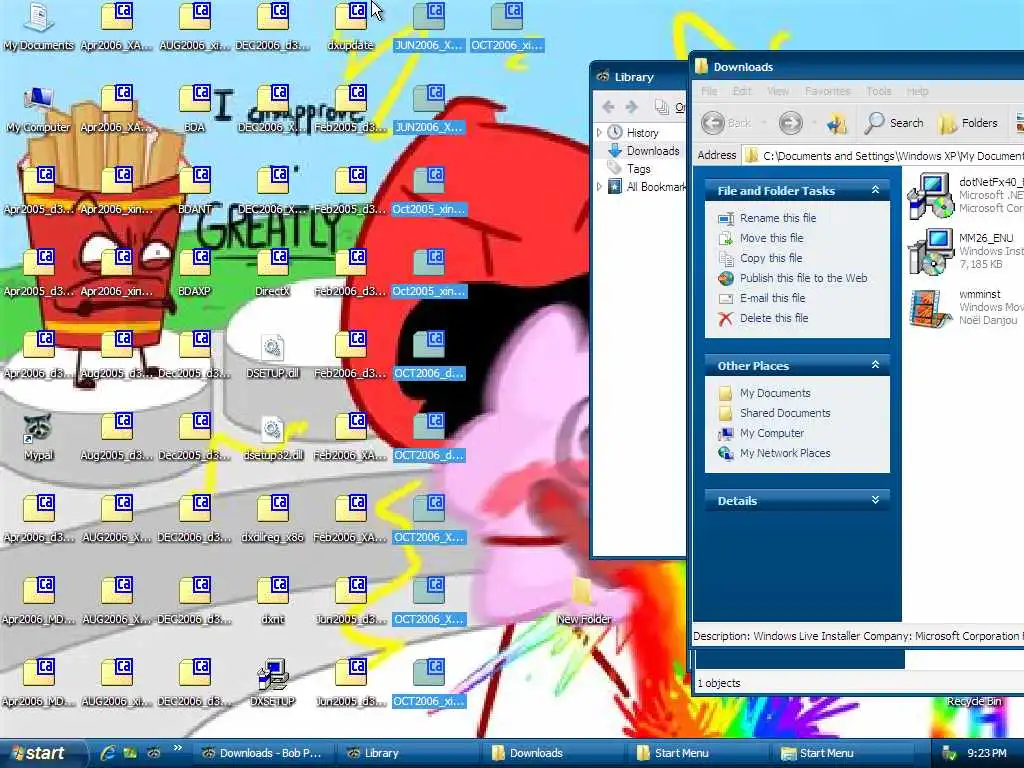The height and width of the screenshot is (768, 1024).
Task: Open the View menu
Action: [x=777, y=91]
